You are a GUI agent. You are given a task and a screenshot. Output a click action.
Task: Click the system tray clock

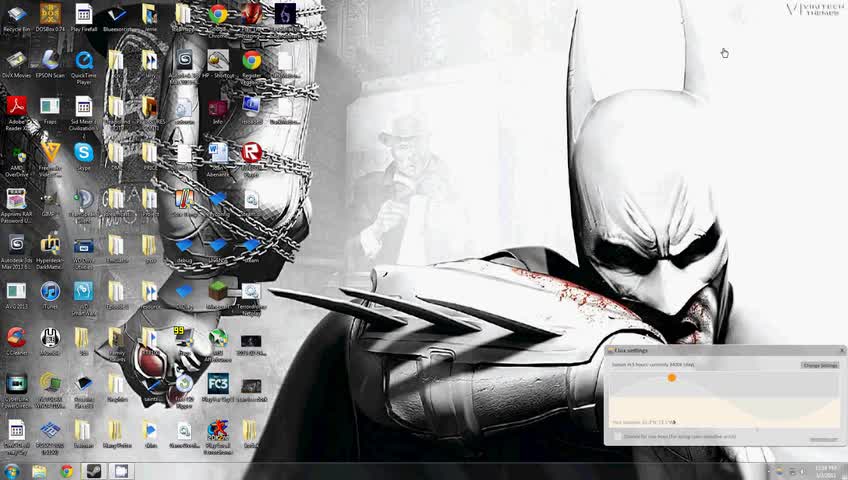(x=825, y=471)
